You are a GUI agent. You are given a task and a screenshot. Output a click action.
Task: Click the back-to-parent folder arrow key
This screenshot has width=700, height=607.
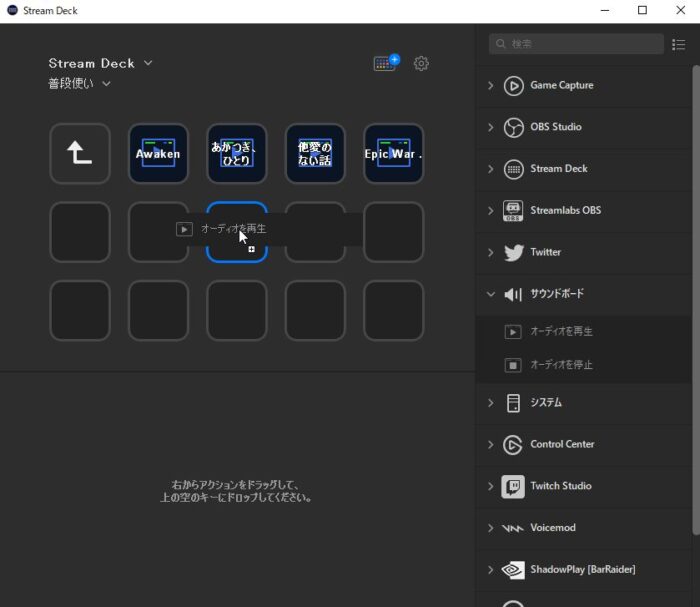[x=80, y=154]
